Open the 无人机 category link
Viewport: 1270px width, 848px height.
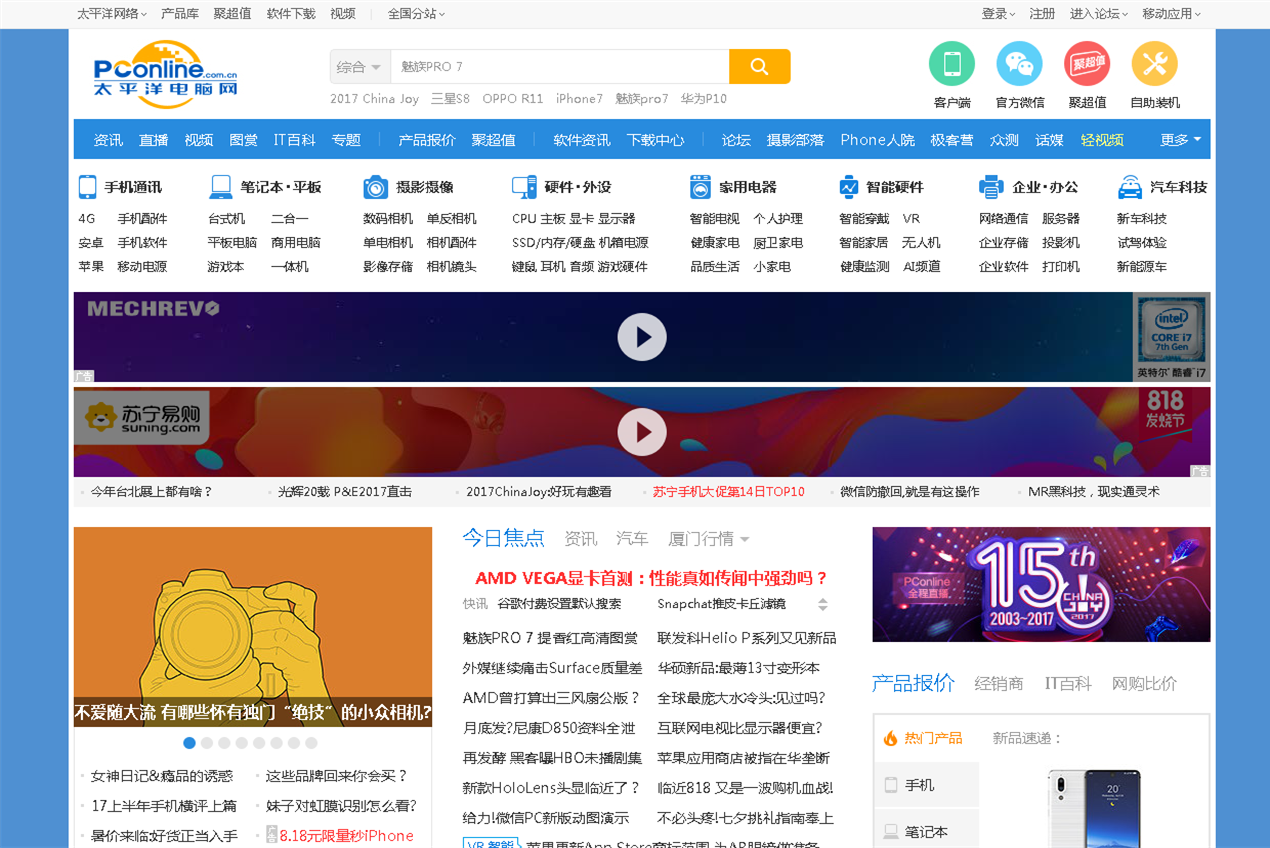coord(921,243)
